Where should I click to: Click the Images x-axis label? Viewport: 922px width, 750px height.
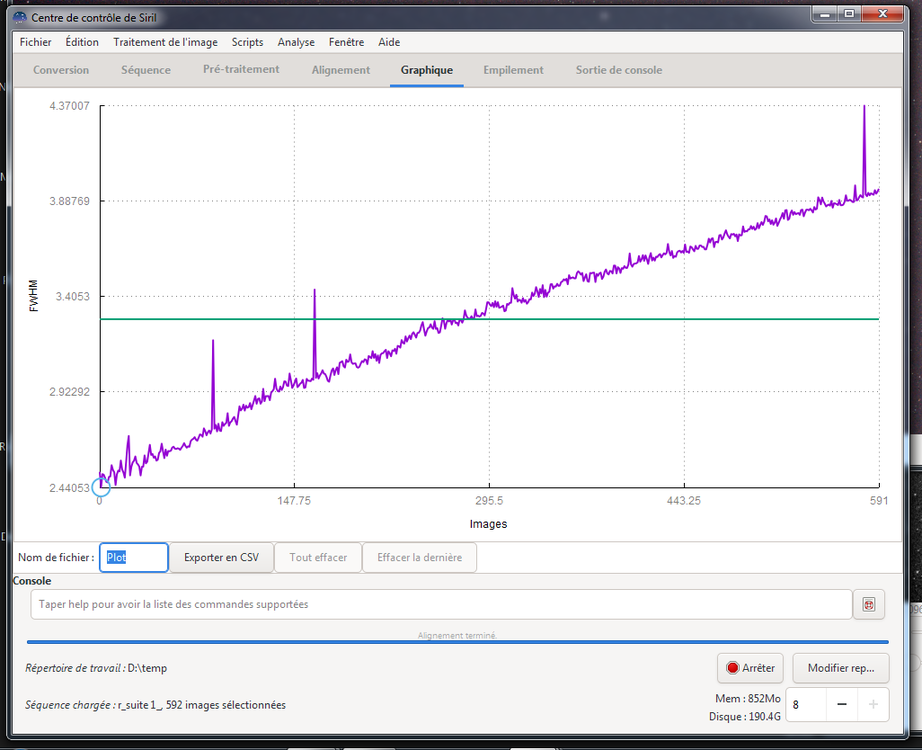[x=488, y=524]
